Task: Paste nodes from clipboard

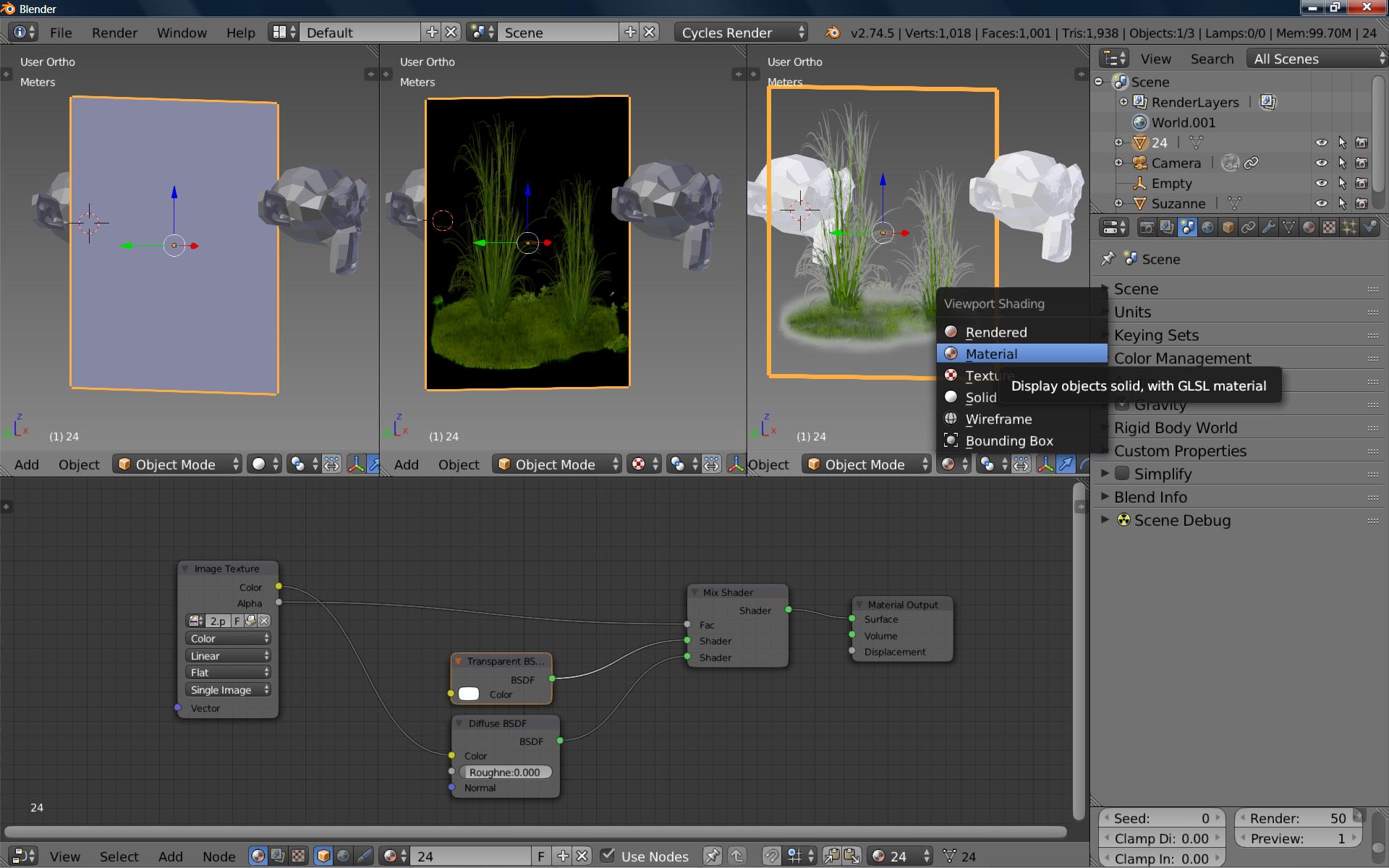Action: [x=851, y=856]
